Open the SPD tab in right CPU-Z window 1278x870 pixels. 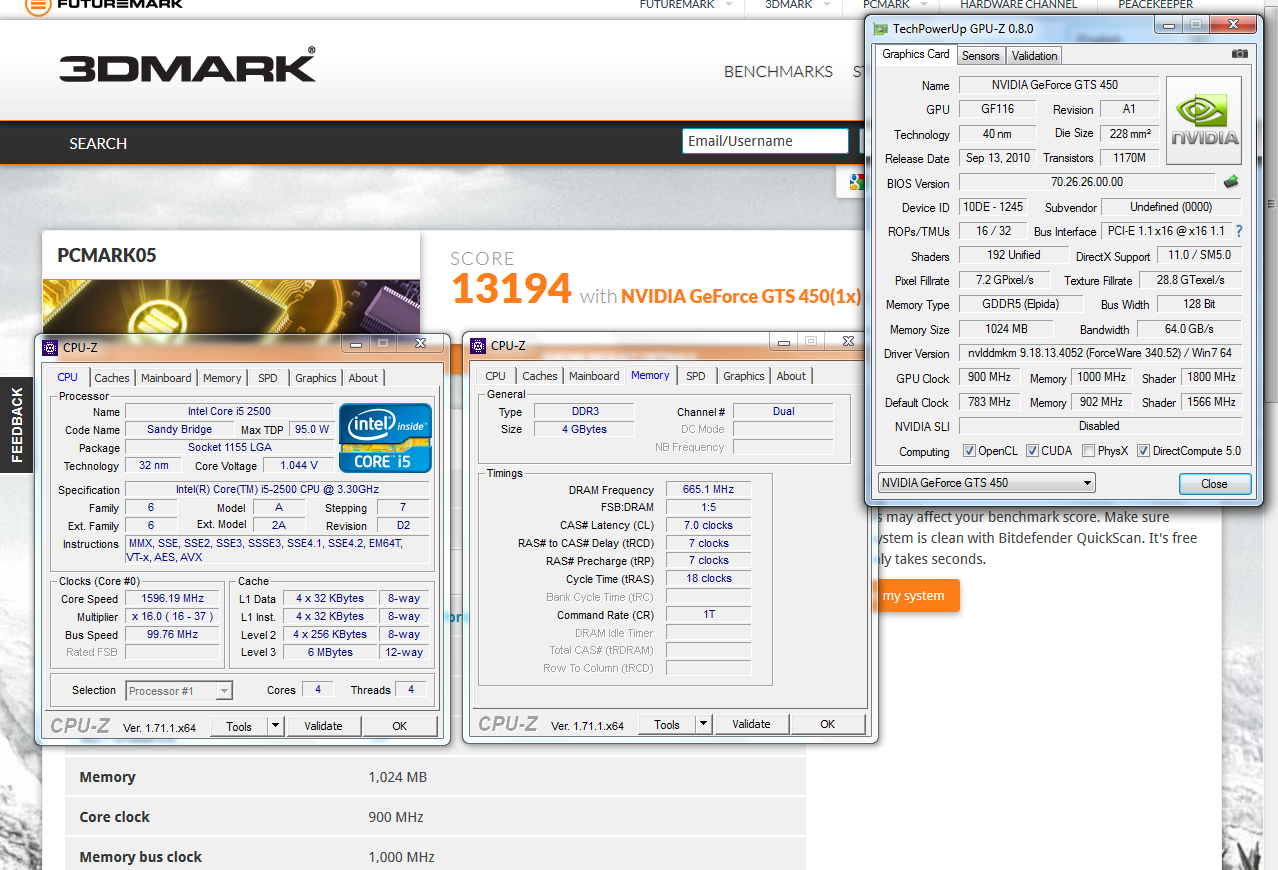point(696,376)
